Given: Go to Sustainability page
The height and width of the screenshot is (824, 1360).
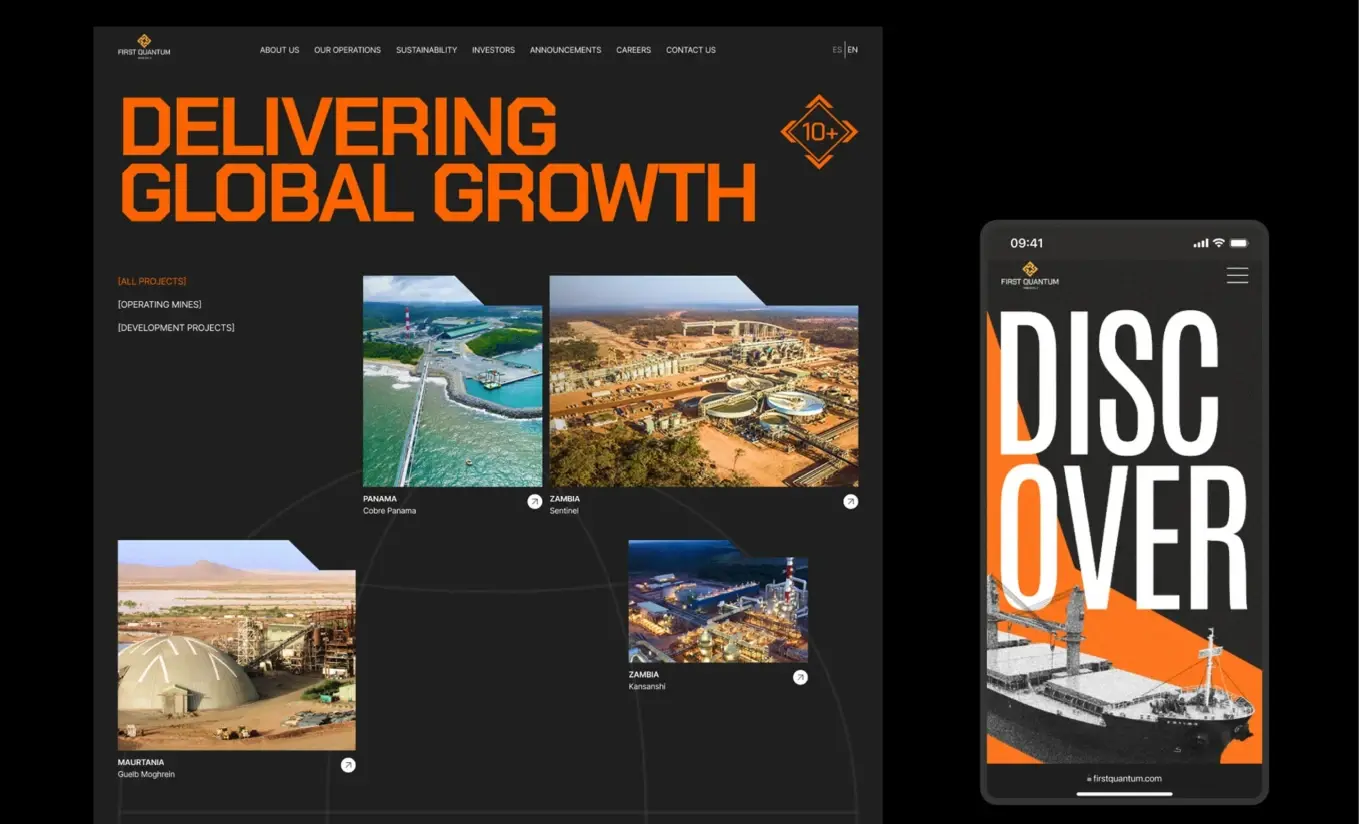Looking at the screenshot, I should click(426, 50).
